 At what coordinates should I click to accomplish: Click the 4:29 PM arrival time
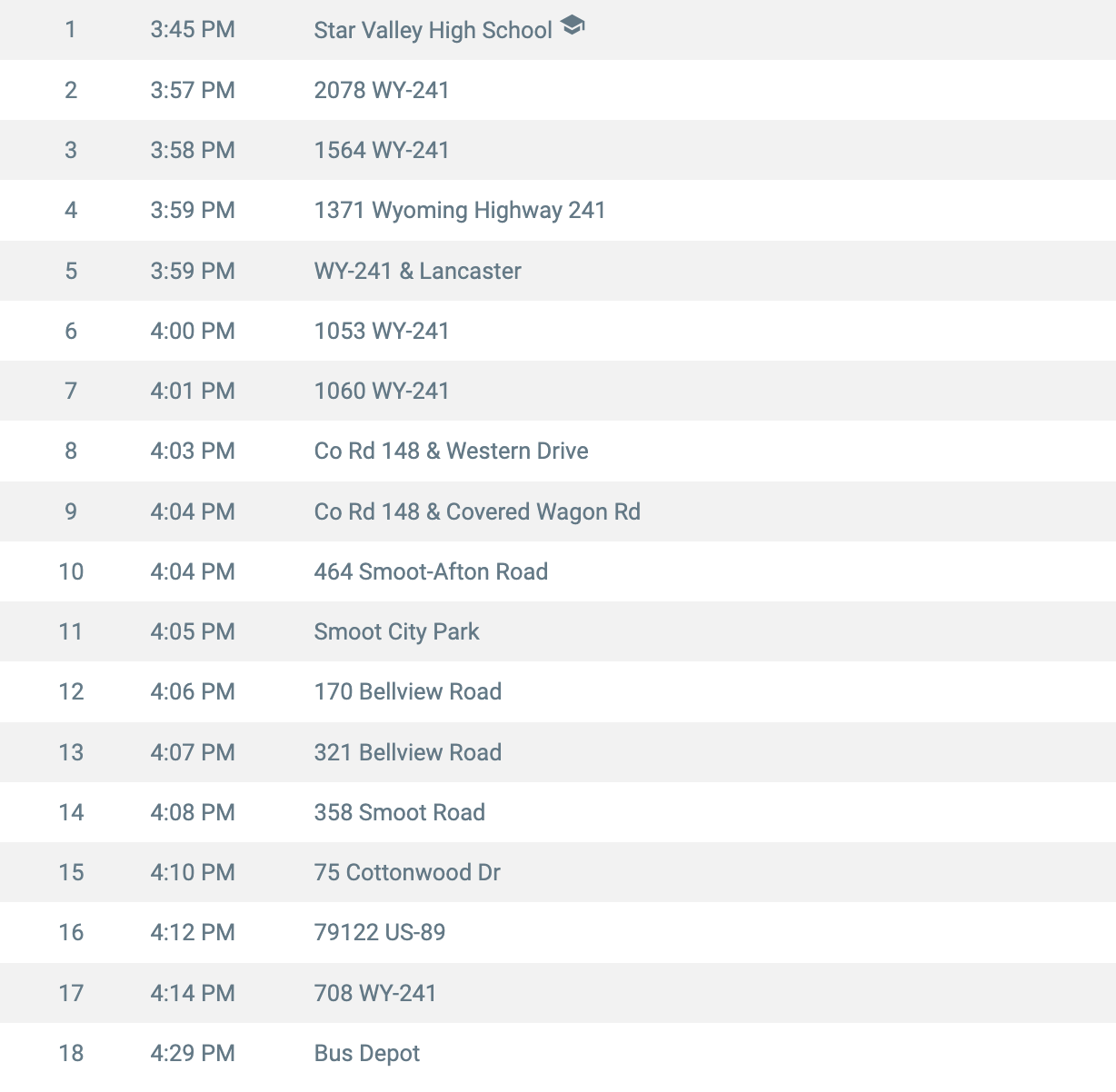193,1053
